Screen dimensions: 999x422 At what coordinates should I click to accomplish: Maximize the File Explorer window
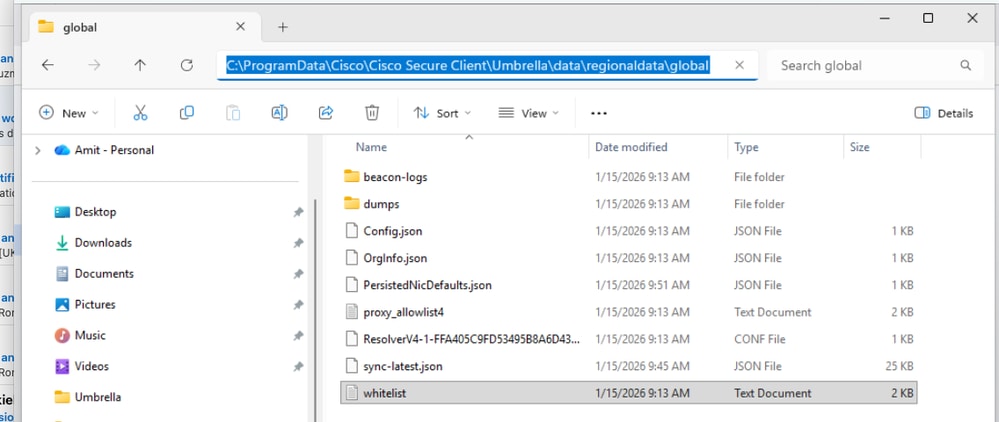(928, 18)
